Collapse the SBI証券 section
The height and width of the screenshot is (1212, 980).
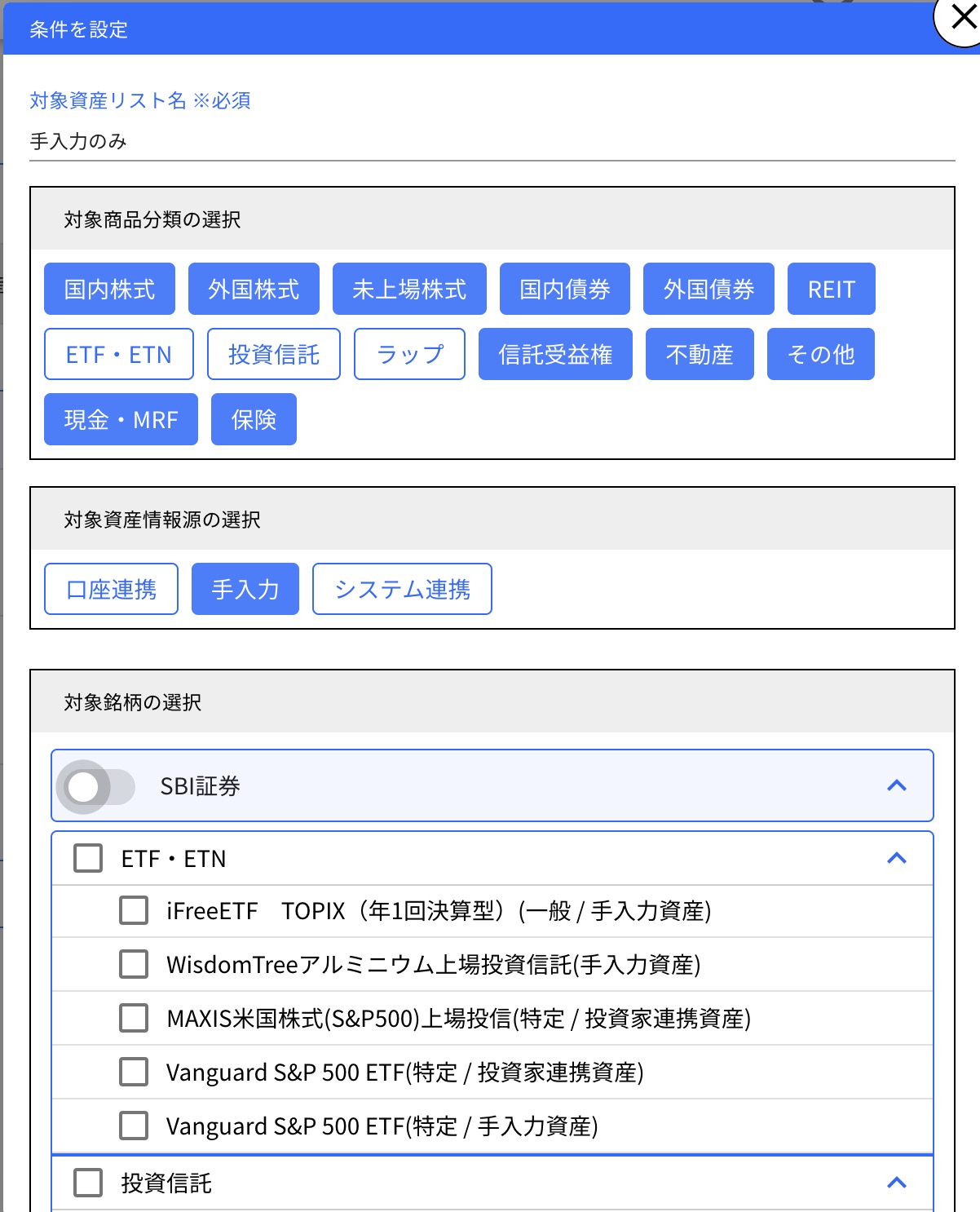coord(898,785)
